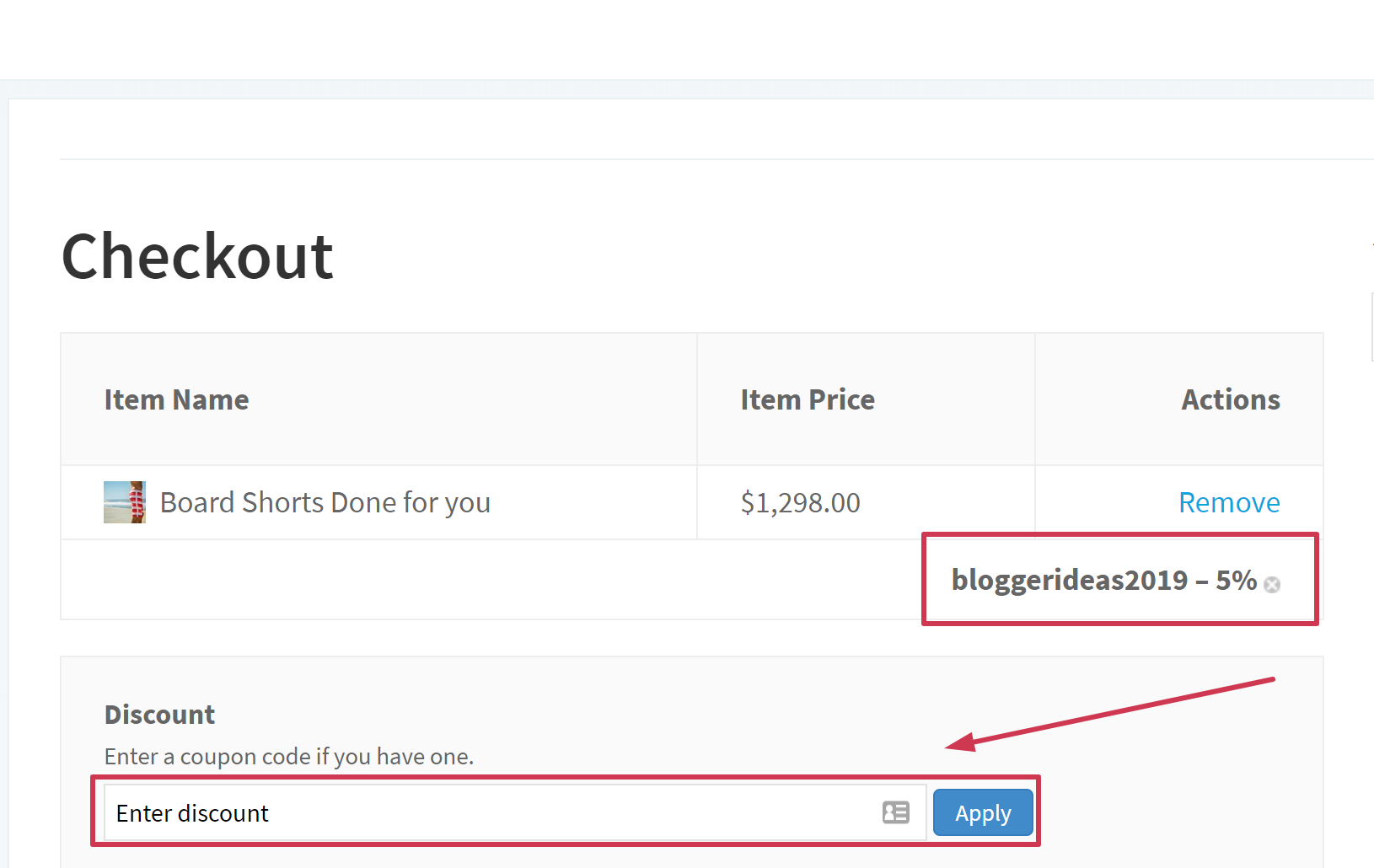Remove the bloggerideas2019 discount with the x icon

[1272, 585]
